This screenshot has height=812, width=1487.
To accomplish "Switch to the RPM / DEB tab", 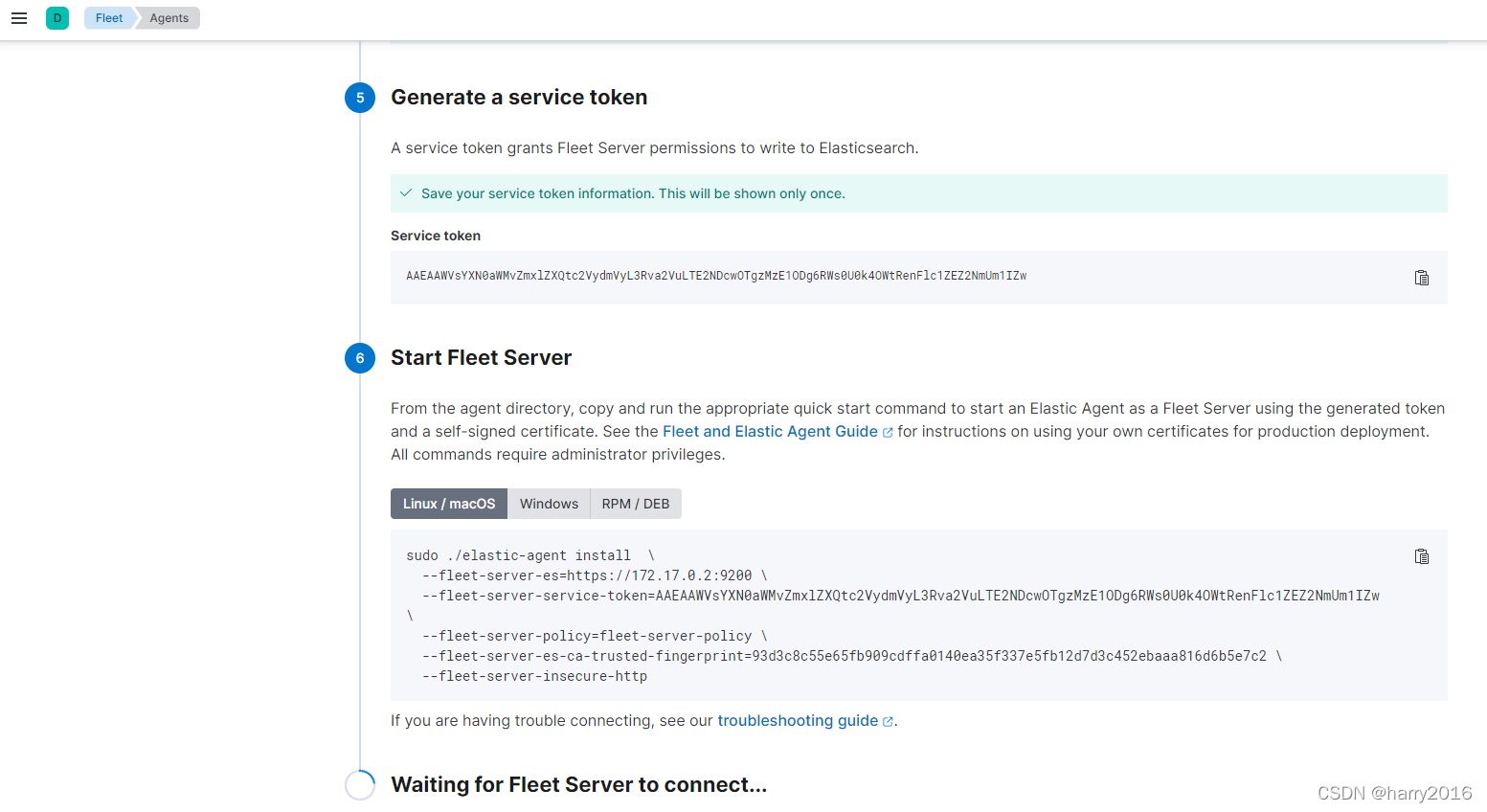I will click(636, 504).
